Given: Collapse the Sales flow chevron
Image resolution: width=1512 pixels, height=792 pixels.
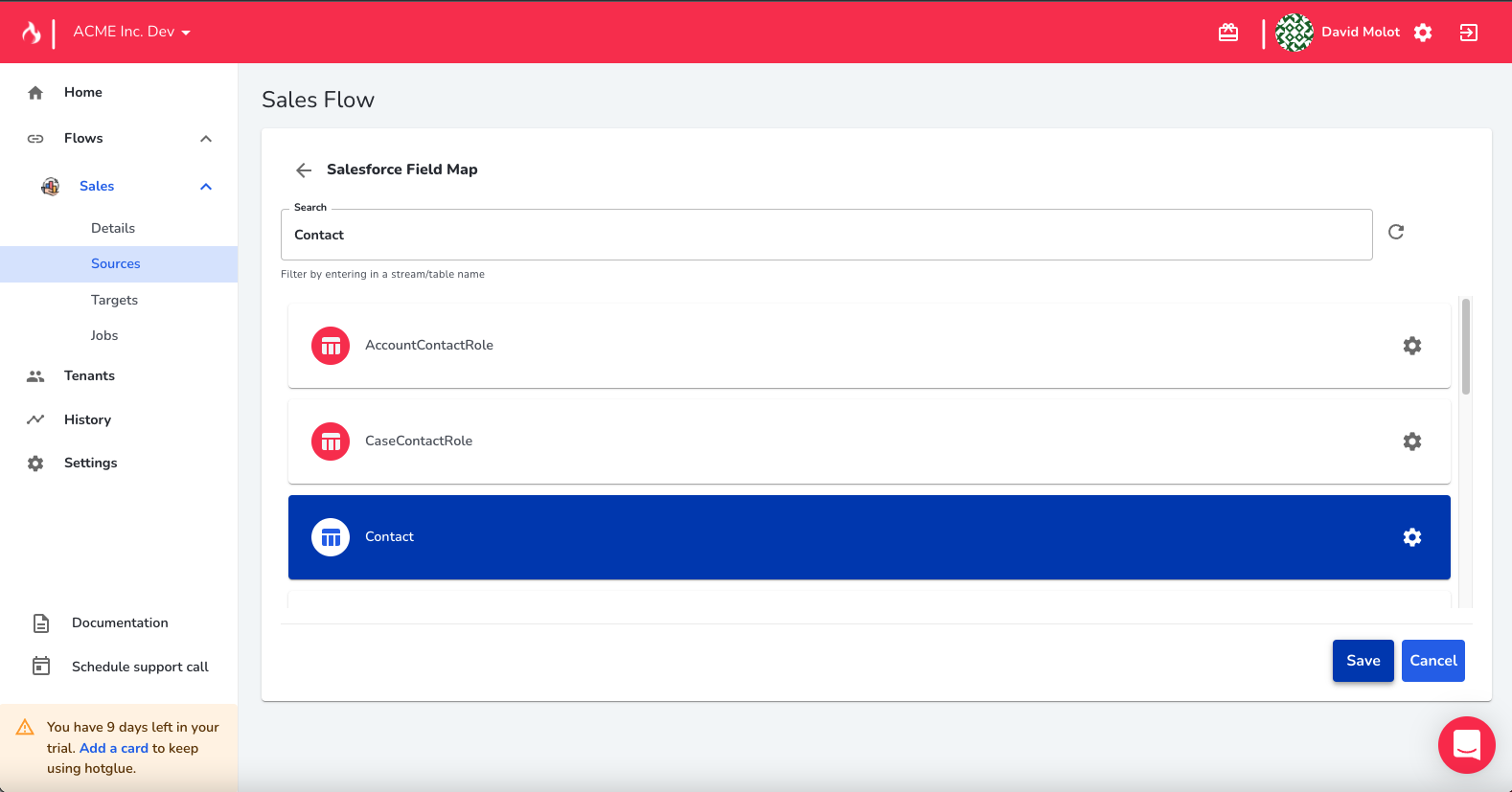Looking at the screenshot, I should pos(206,187).
